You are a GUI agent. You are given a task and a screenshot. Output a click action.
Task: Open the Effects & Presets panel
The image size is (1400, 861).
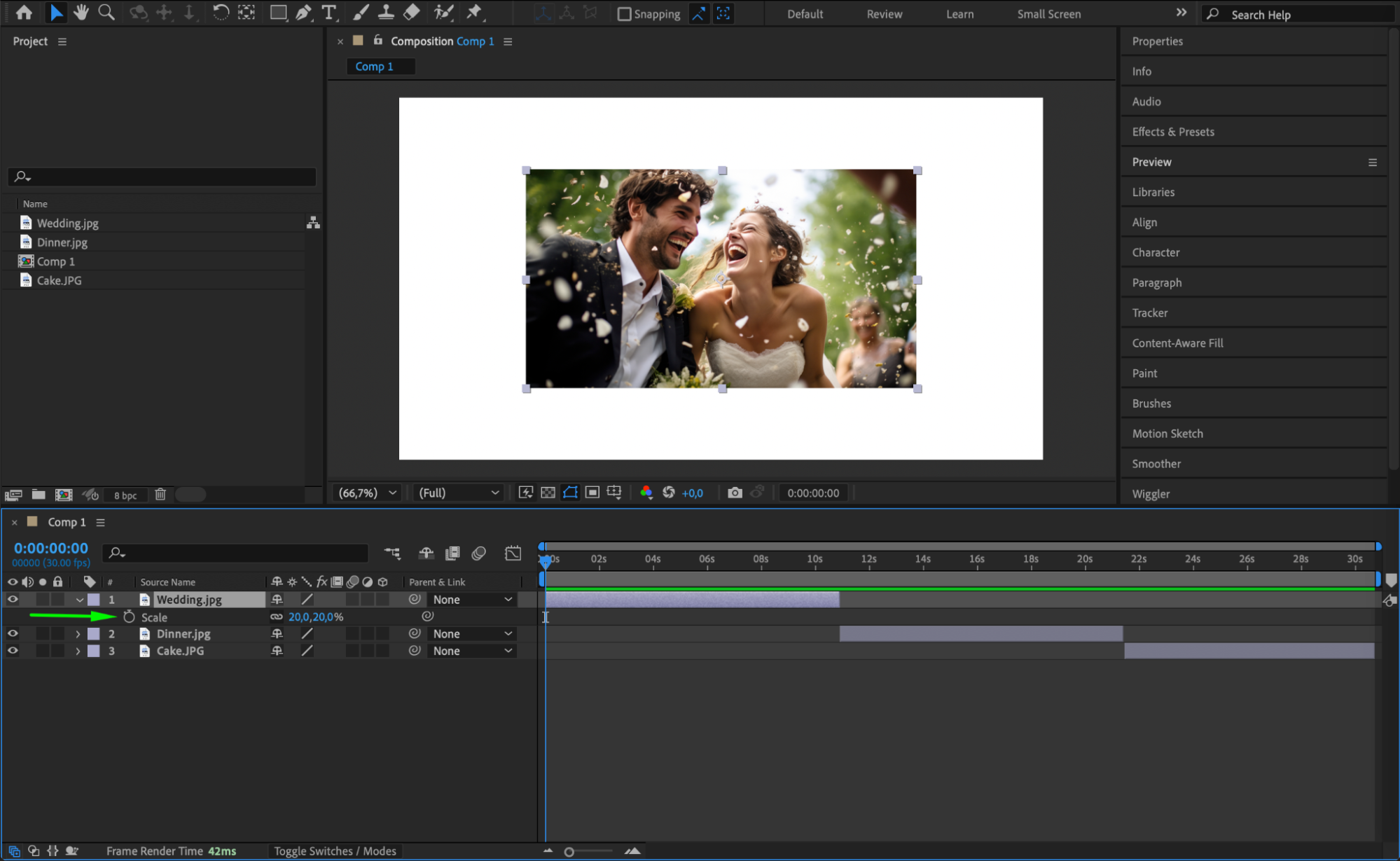[1173, 132]
